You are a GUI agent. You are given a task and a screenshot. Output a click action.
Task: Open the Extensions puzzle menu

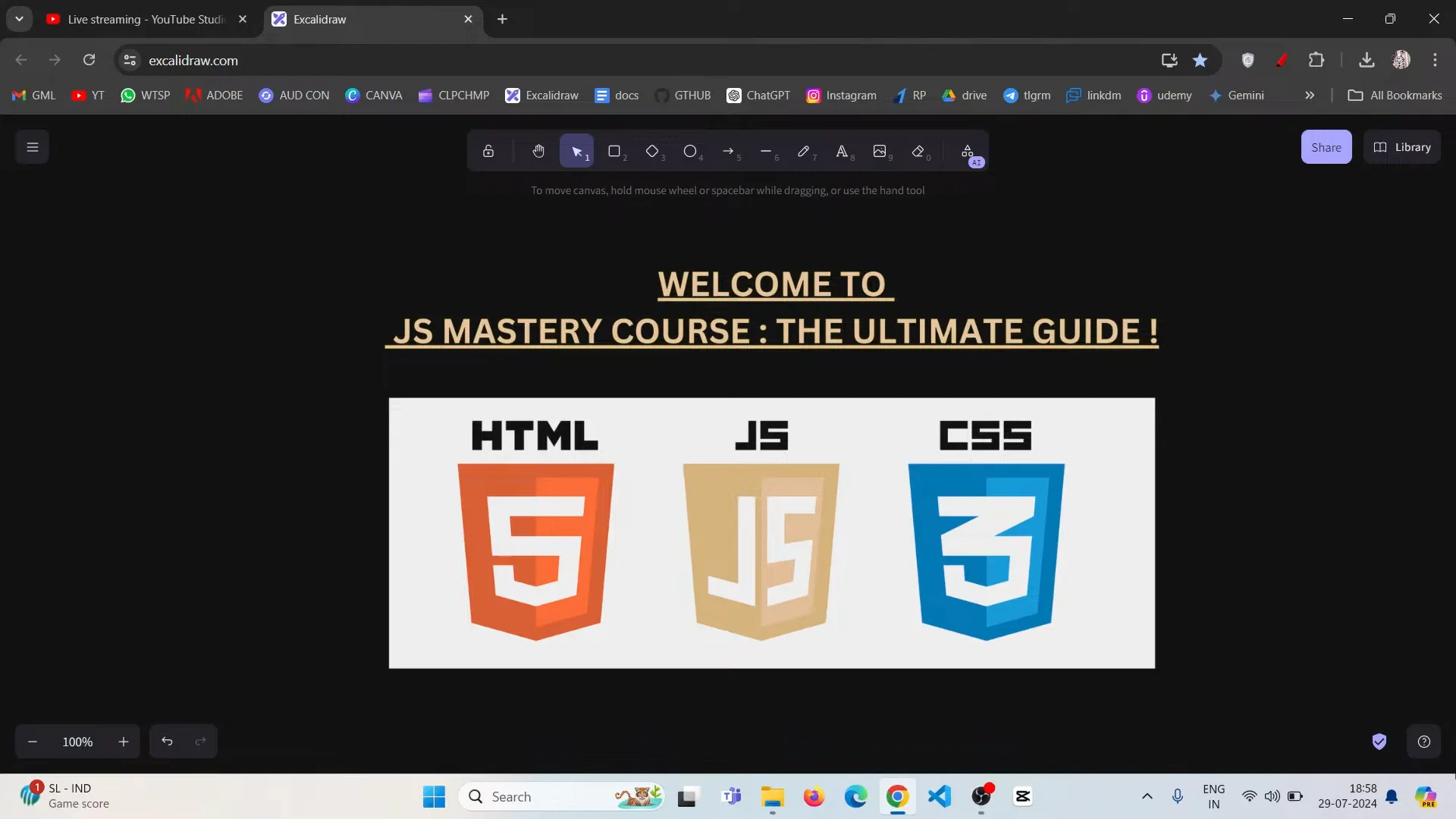point(1316,60)
